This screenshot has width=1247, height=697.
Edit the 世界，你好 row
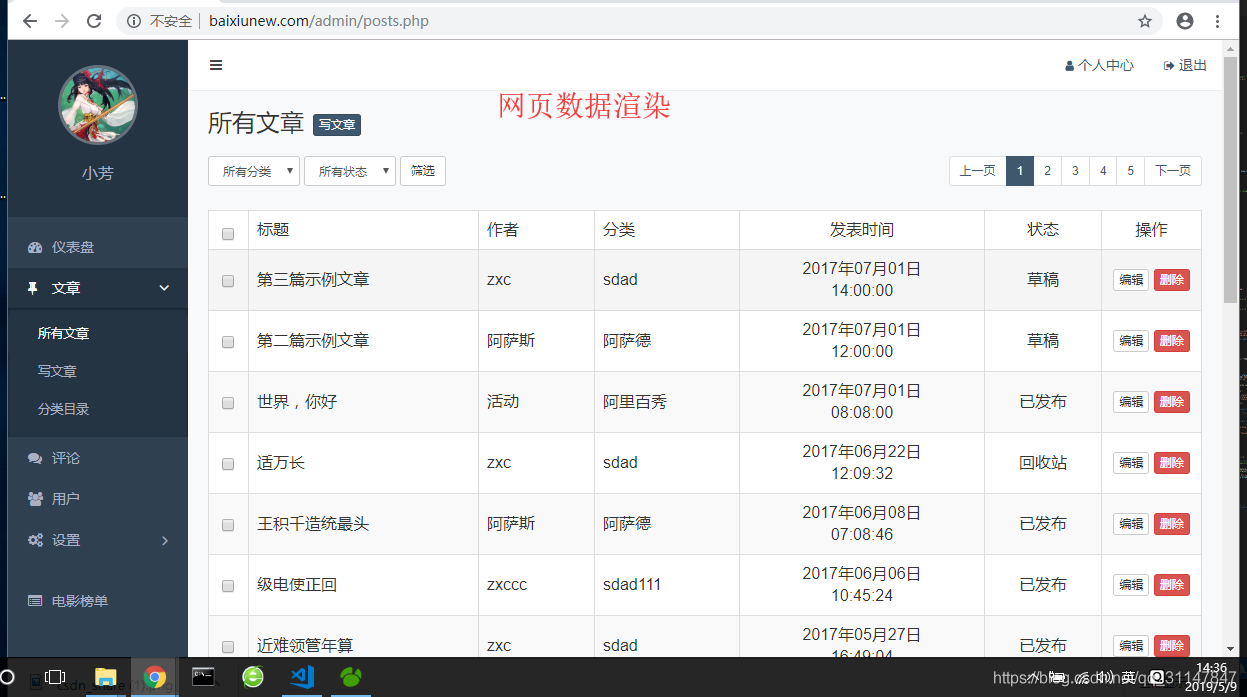(x=1131, y=402)
